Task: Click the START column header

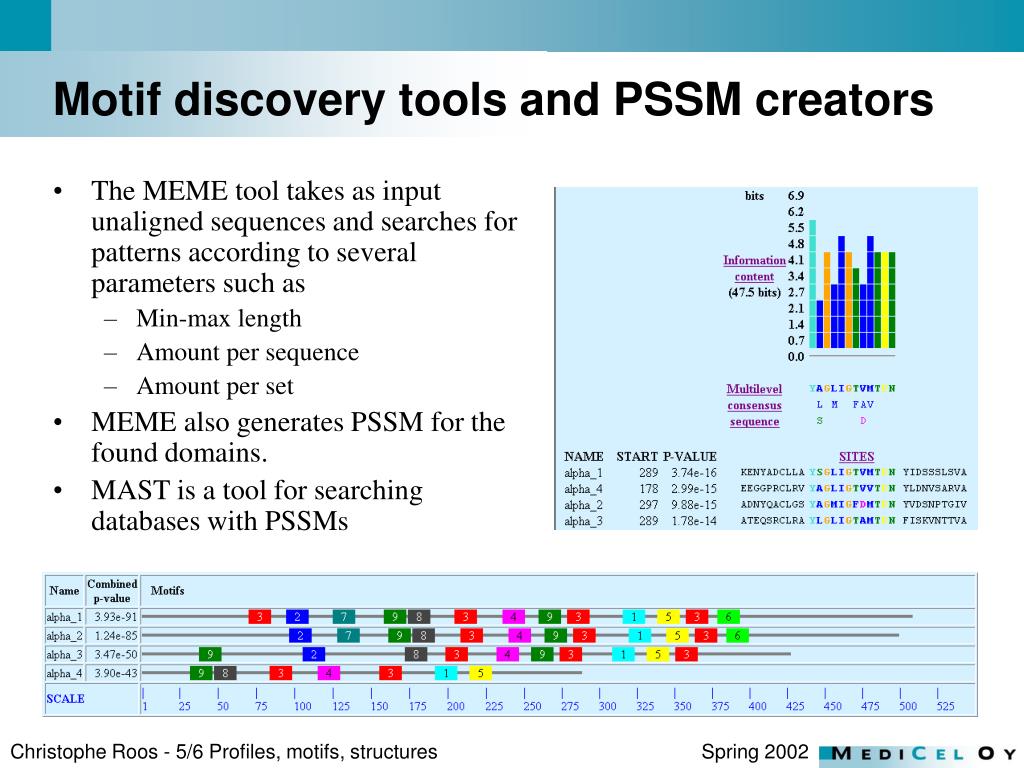Action: (637, 456)
